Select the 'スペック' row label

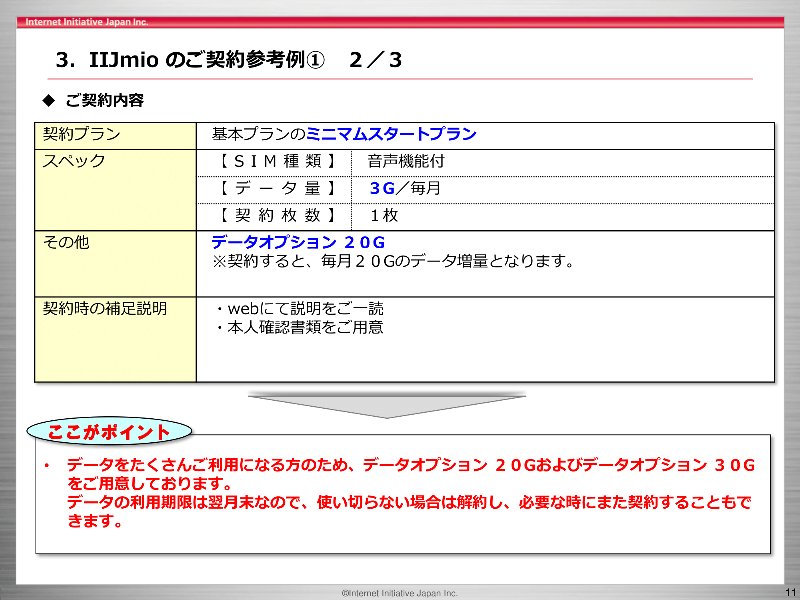point(74,161)
